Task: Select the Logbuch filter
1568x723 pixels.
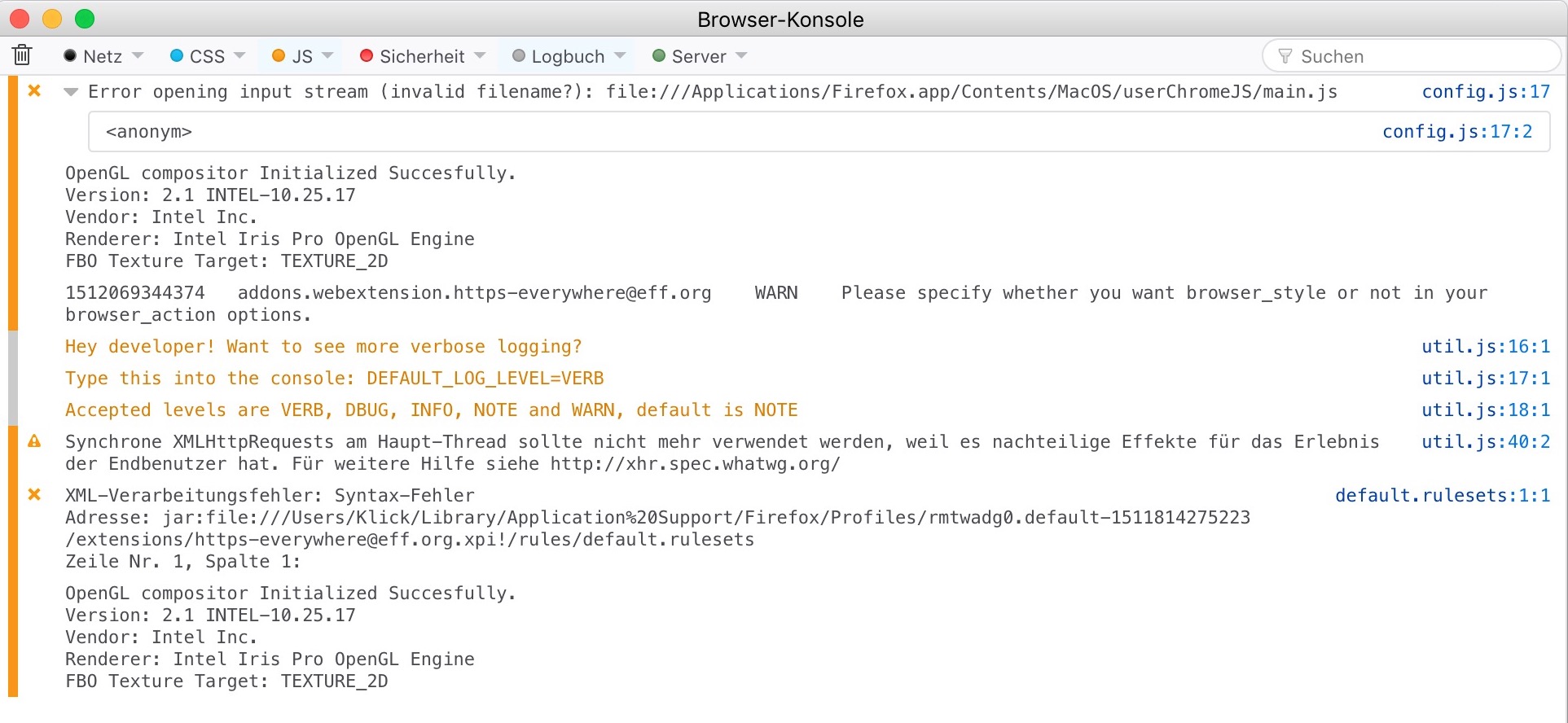Action: coord(559,56)
